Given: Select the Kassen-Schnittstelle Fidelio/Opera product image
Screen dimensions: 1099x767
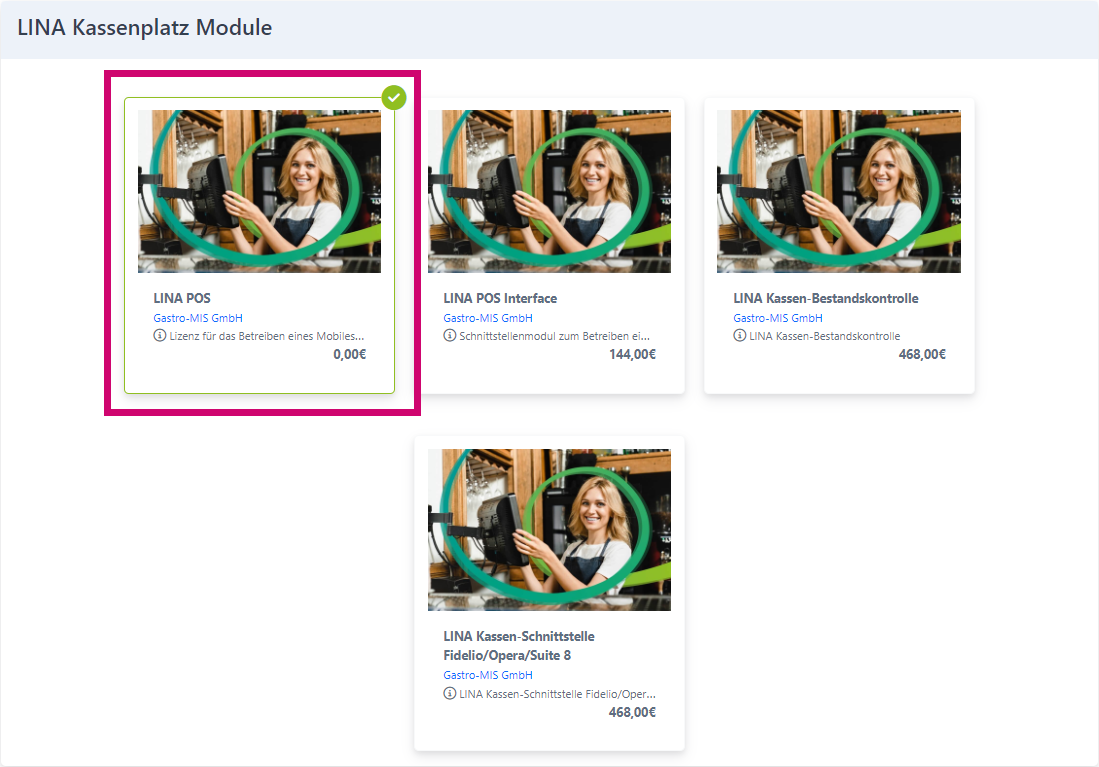Looking at the screenshot, I should pos(550,530).
